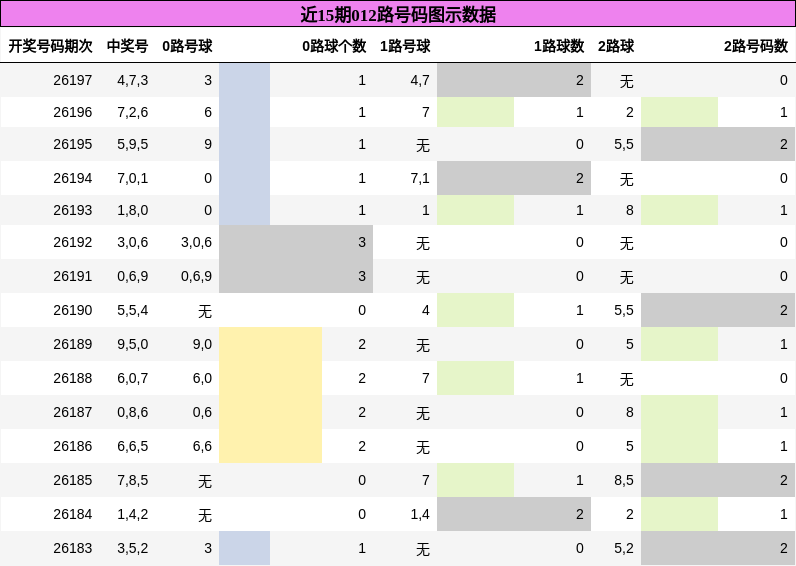Click period number 26195
This screenshot has width=796, height=566.
tap(73, 144)
